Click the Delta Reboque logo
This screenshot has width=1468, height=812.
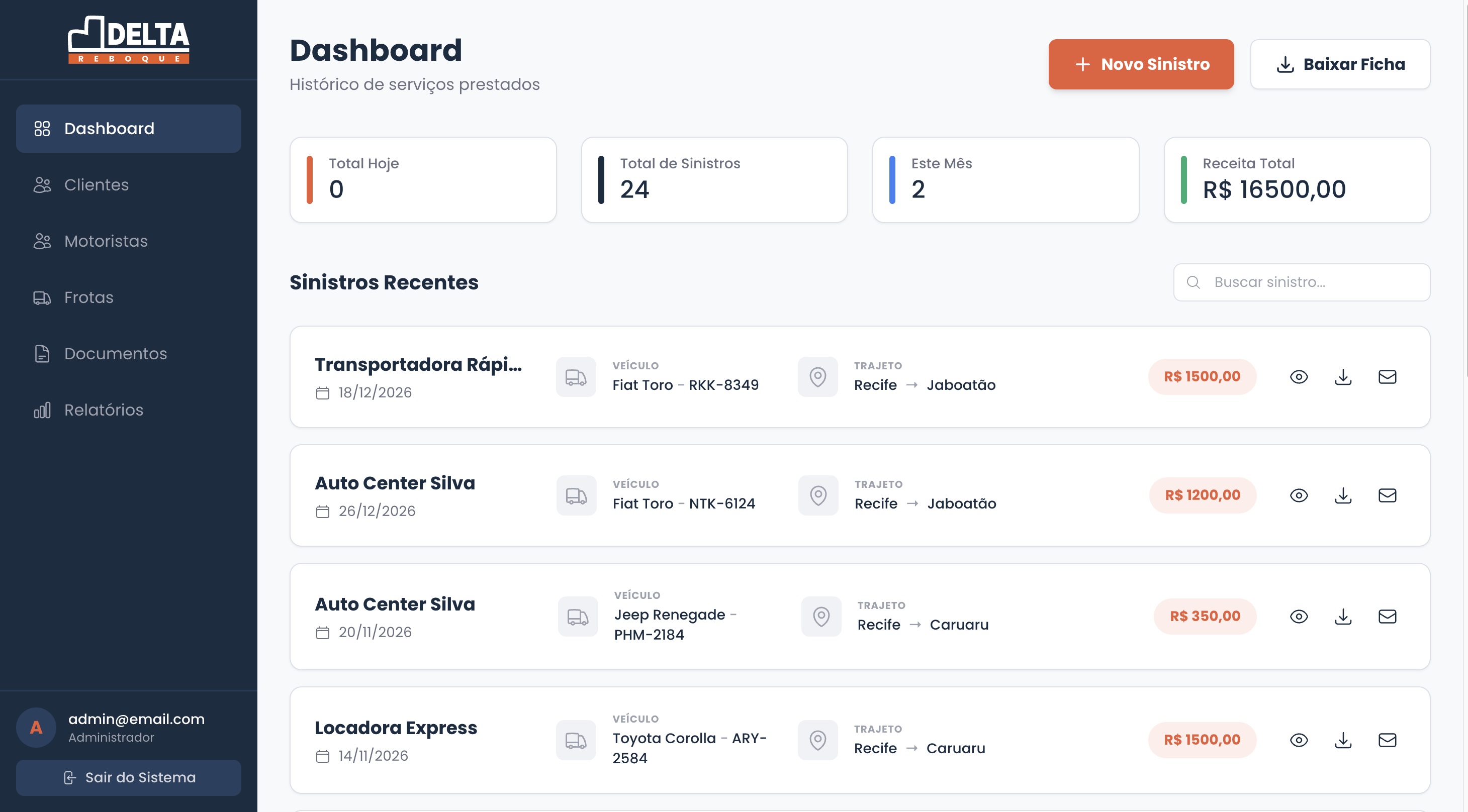point(128,40)
